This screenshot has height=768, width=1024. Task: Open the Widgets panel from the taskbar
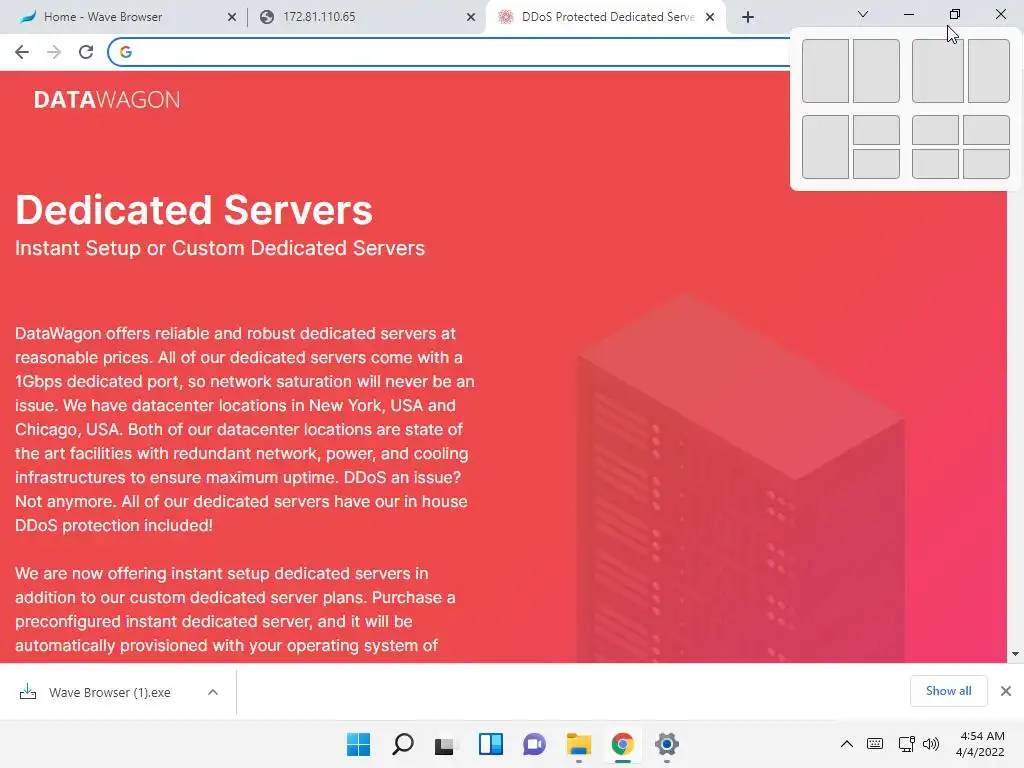[x=490, y=744]
